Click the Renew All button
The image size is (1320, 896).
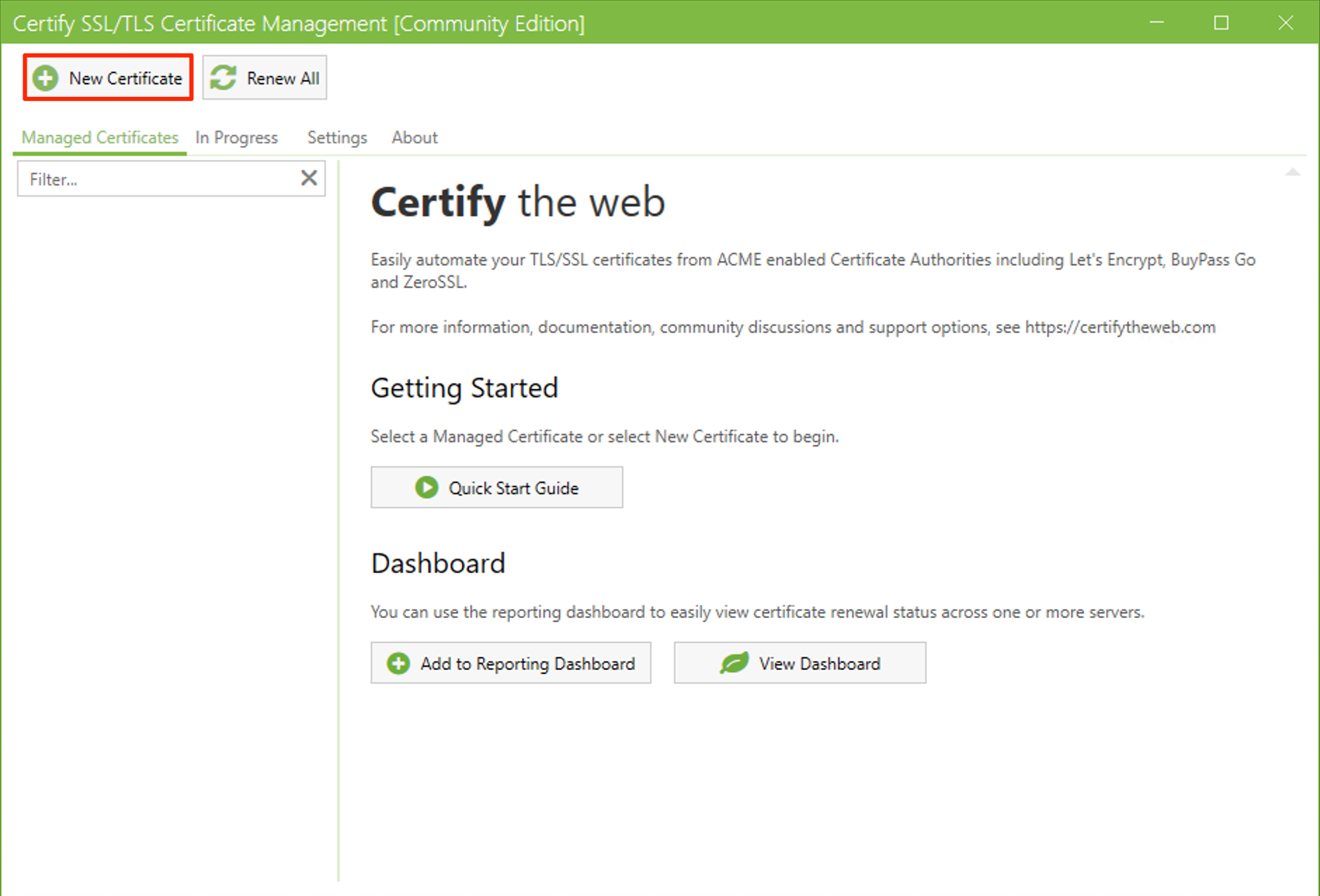coord(265,77)
